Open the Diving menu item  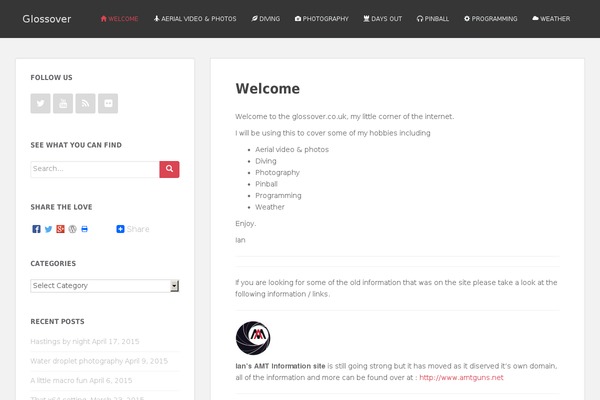(266, 19)
